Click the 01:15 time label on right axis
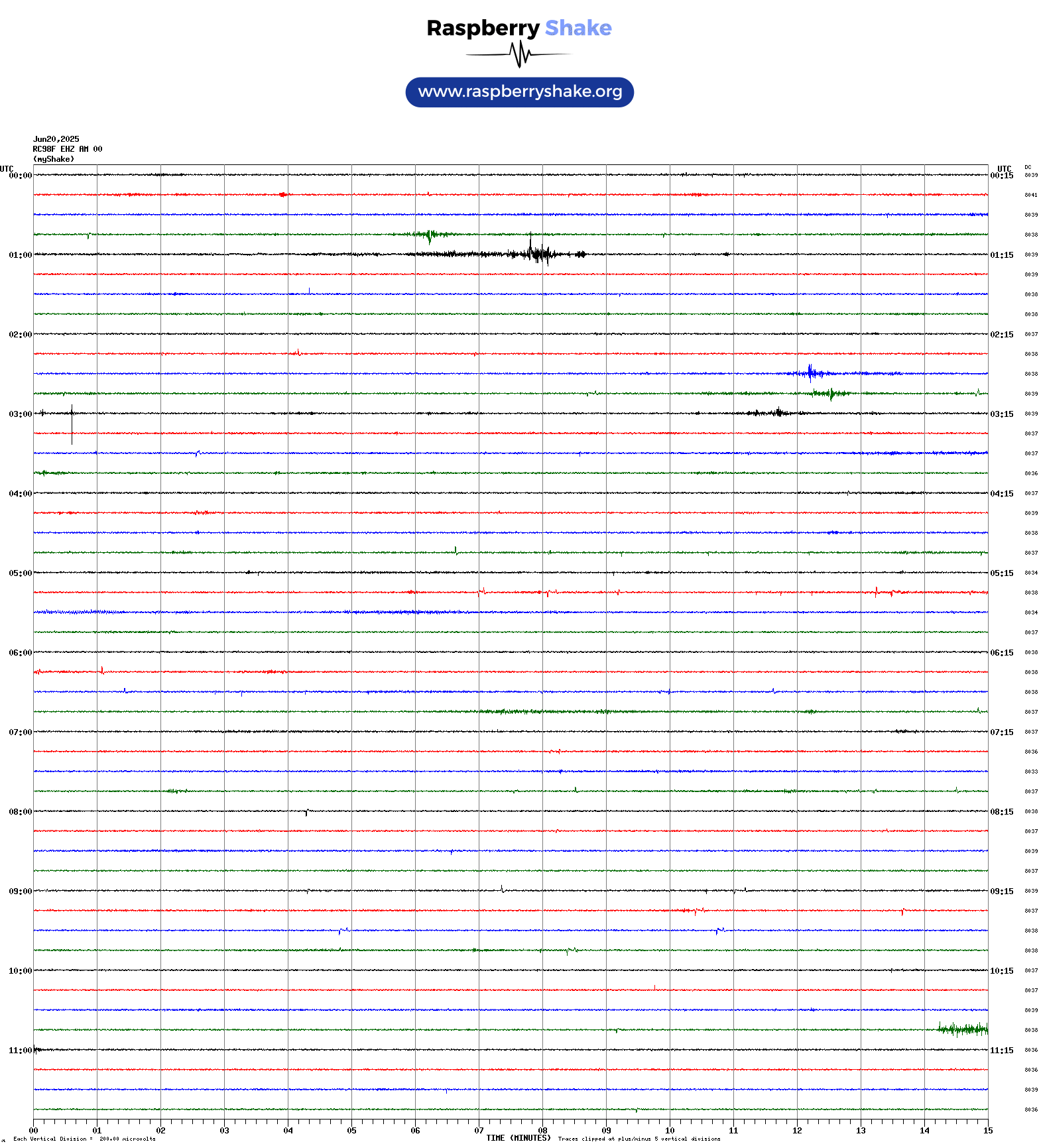Screen dimensions: 1041x1148 coord(1002,255)
